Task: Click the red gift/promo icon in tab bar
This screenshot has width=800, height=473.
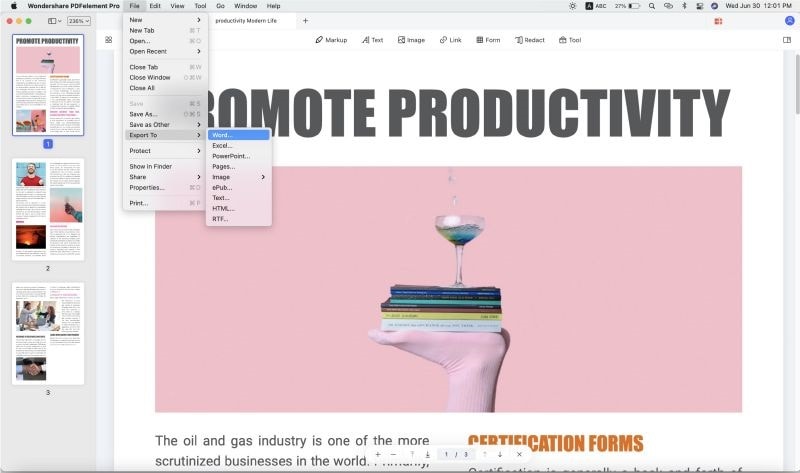Action: 718,21
